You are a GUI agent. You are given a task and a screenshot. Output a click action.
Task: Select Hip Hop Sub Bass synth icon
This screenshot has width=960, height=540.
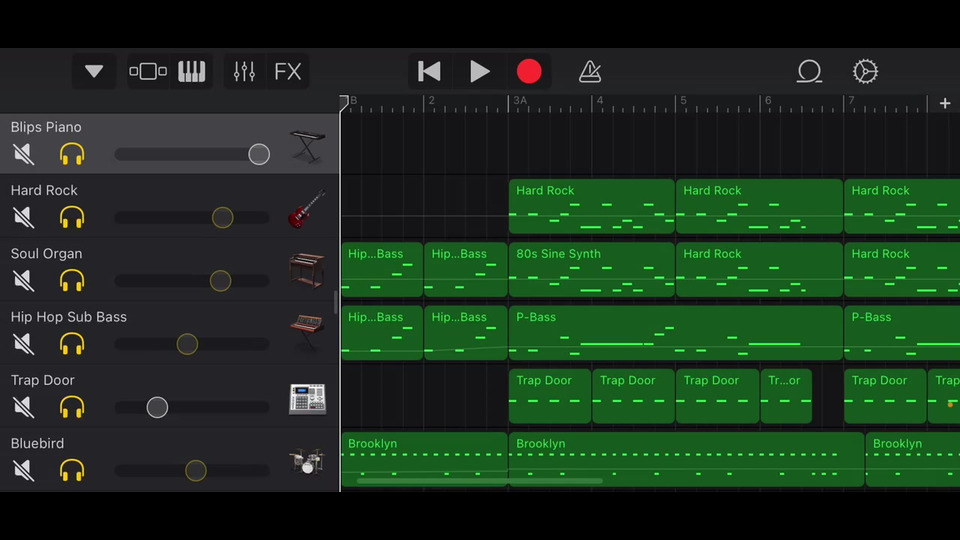click(307, 334)
